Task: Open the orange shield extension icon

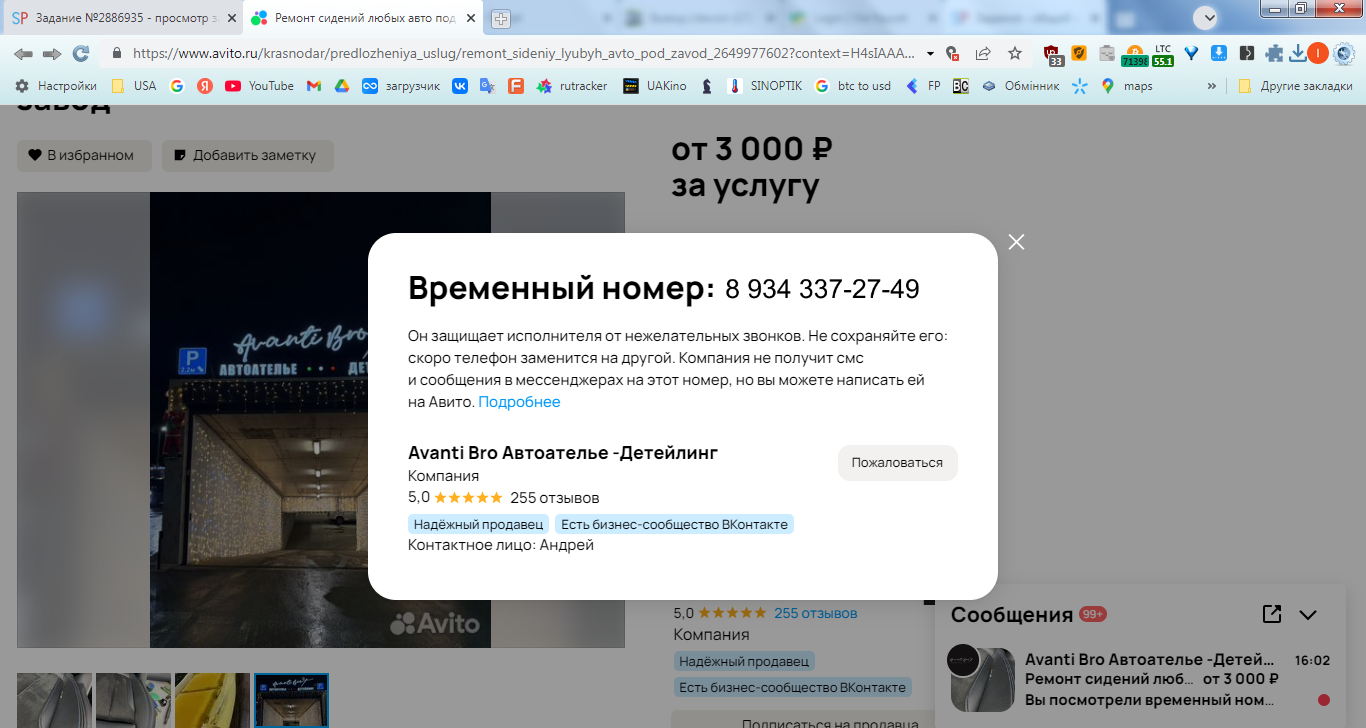Action: (x=1079, y=53)
